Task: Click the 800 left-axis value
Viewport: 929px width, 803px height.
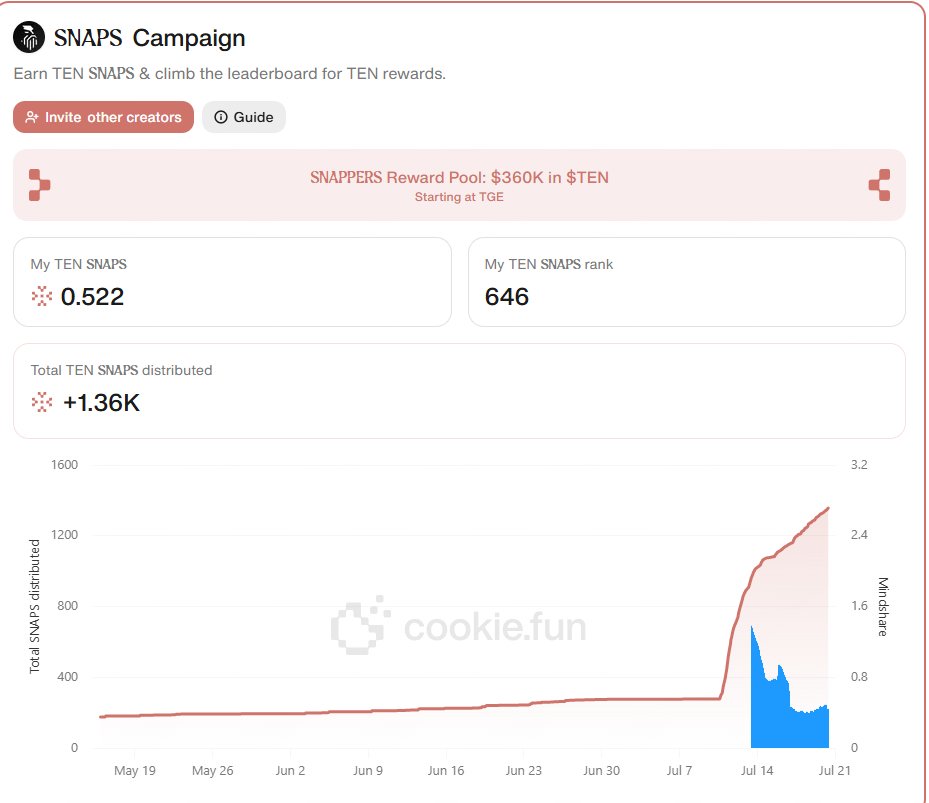Action: tap(67, 606)
